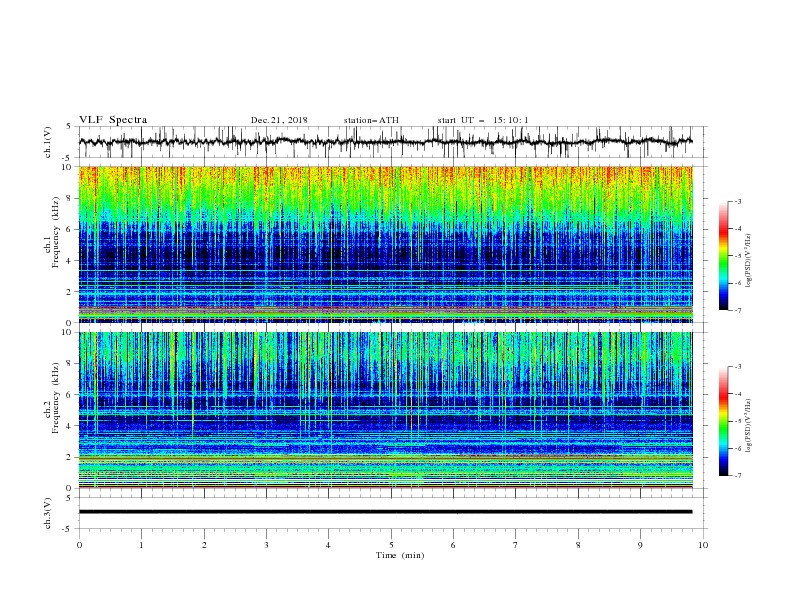792x612 pixels.
Task: Click the time axis tick label "0"
Action: (x=79, y=545)
